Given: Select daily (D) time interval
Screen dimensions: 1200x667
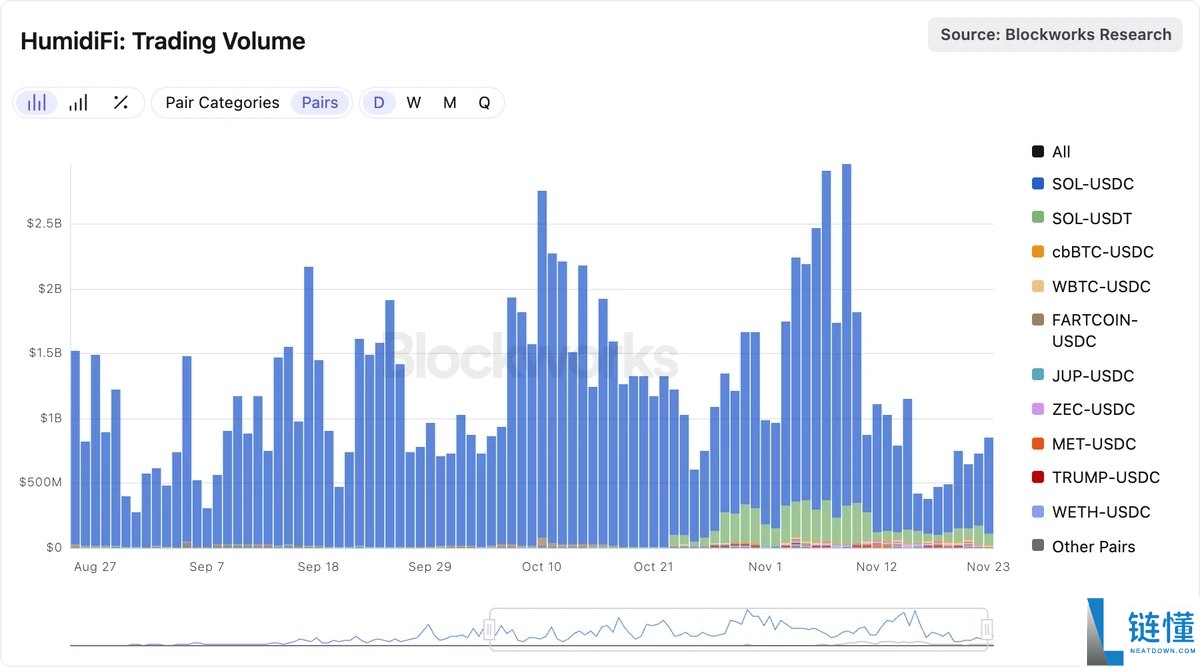Looking at the screenshot, I should (379, 103).
